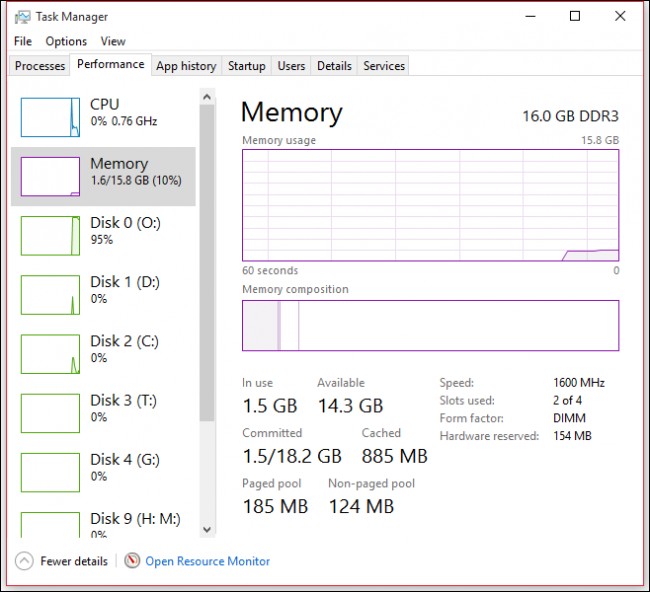Open the Options menu
650x592 pixels.
[66, 41]
